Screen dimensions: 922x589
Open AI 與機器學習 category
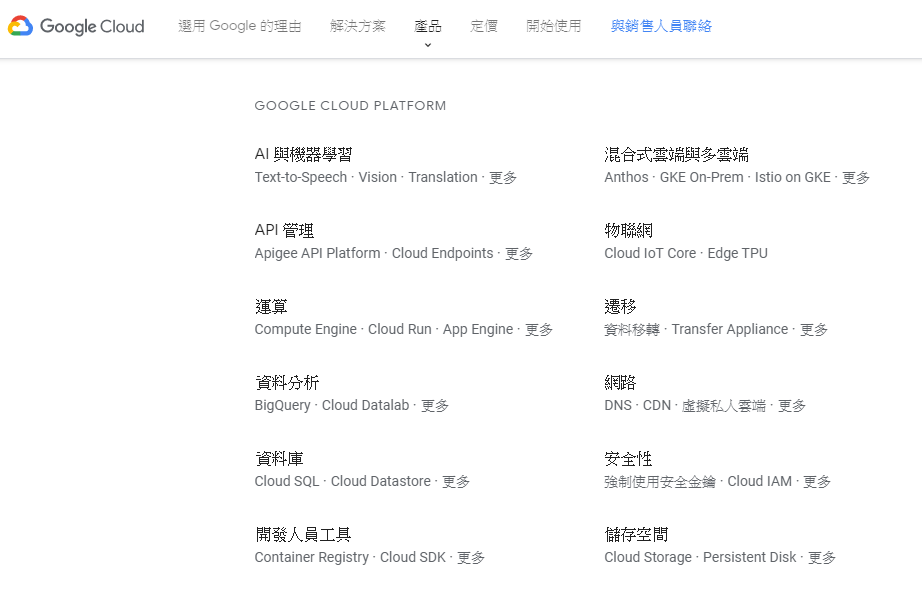(303, 155)
